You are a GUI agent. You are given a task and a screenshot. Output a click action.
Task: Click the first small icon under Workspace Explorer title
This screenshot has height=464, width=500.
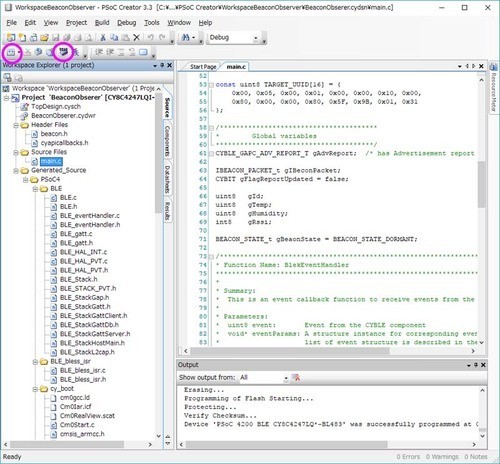click(7, 78)
